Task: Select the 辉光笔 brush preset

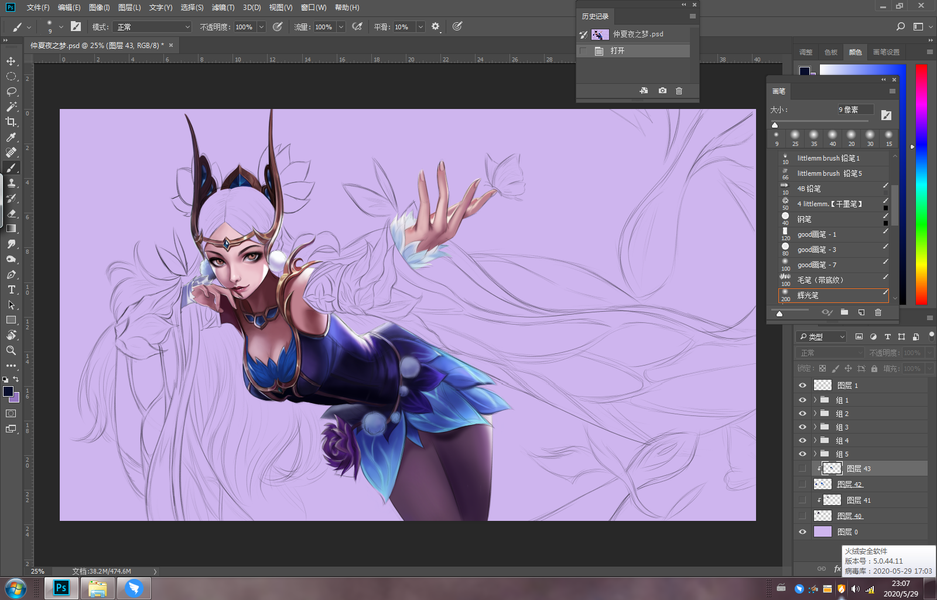Action: [x=834, y=295]
